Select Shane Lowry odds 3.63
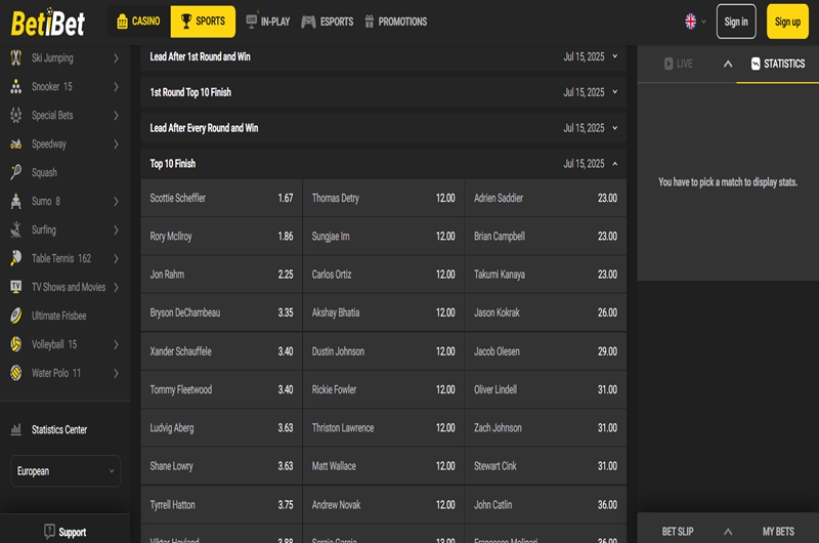The image size is (819, 543). pos(221,466)
